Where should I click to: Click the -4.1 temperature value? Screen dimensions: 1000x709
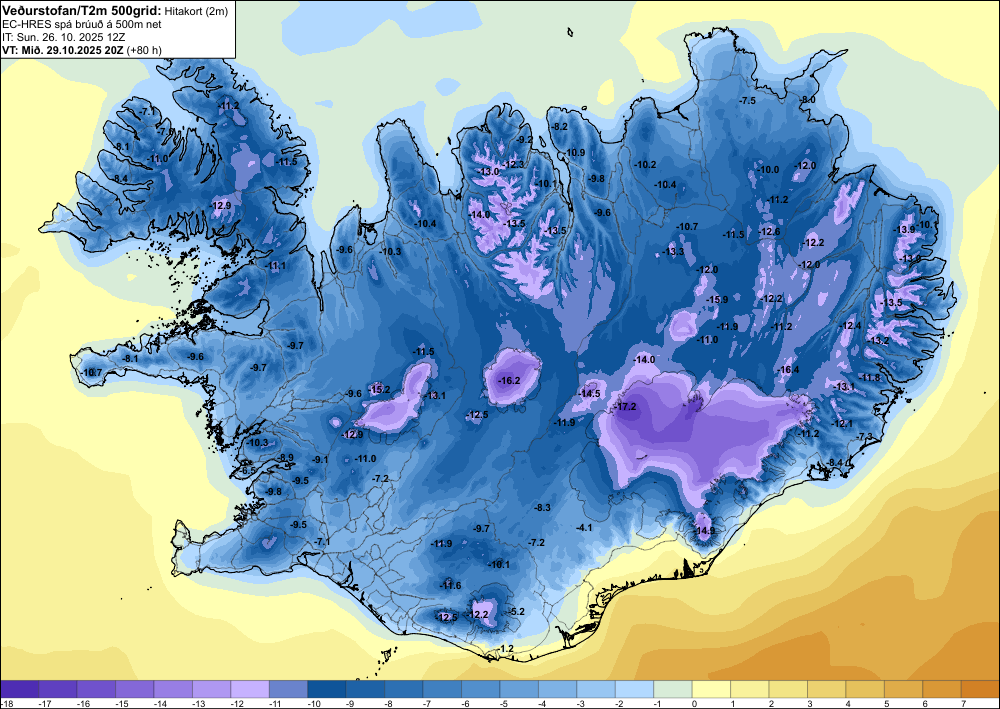[x=584, y=528]
